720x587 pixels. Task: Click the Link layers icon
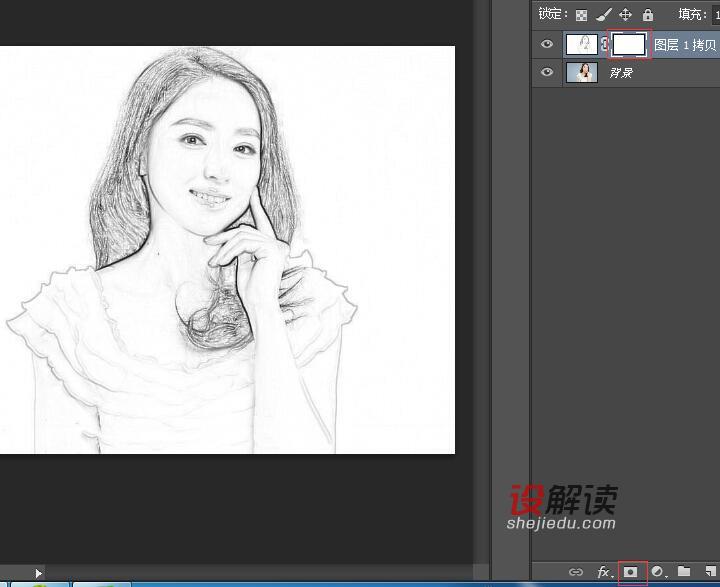click(x=576, y=572)
